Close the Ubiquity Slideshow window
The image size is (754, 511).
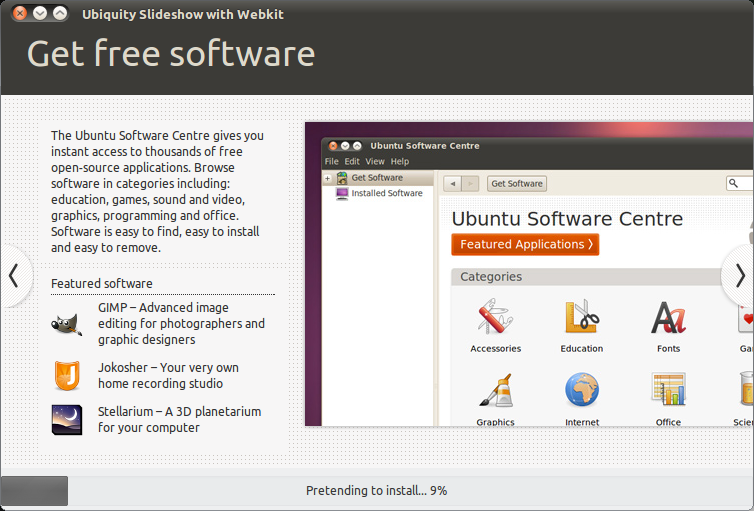(20, 13)
